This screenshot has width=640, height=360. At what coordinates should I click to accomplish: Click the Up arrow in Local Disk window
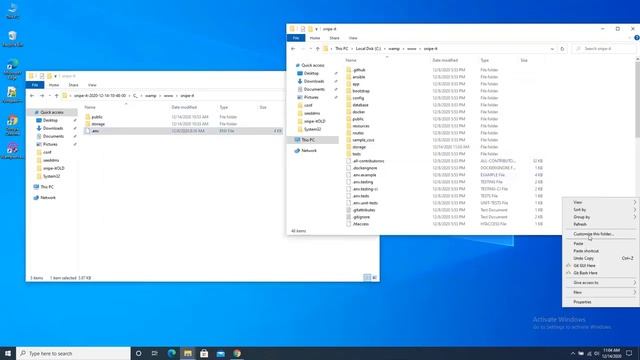pyautogui.click(x=318, y=49)
